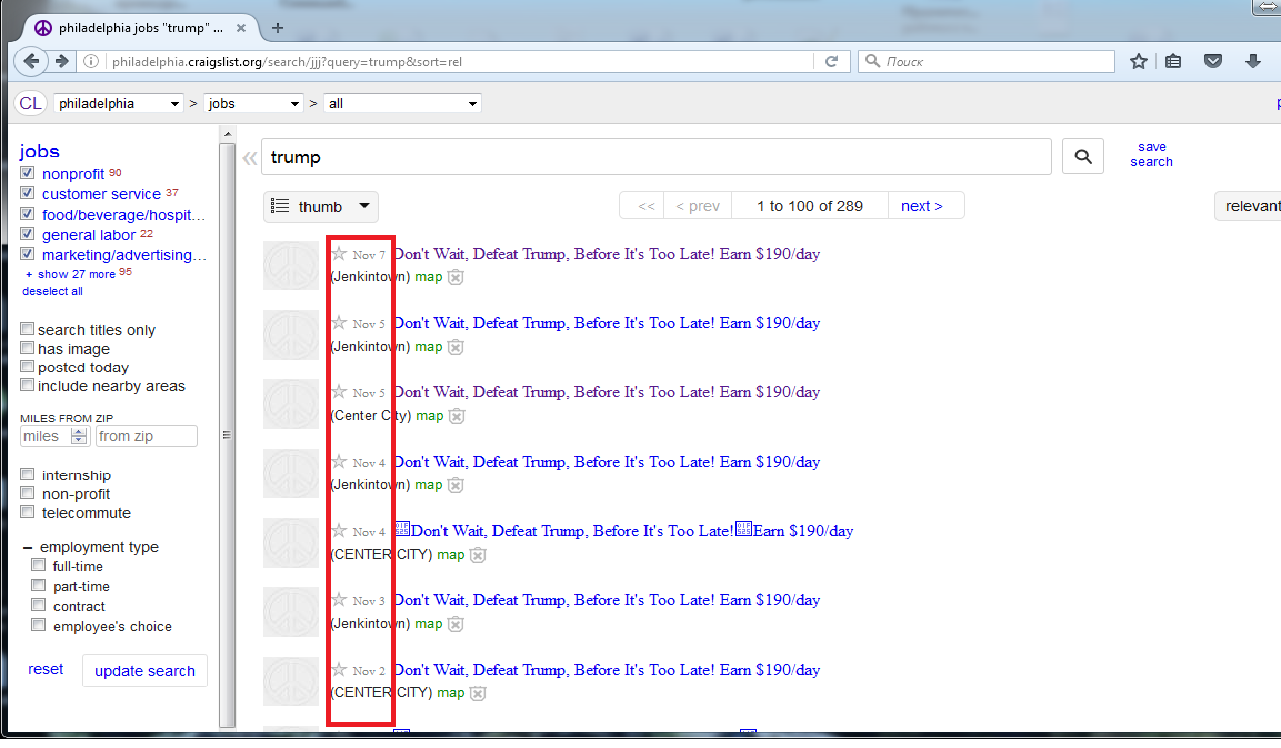Click the browser forward arrow button
This screenshot has height=748, width=1281.
pos(62,61)
